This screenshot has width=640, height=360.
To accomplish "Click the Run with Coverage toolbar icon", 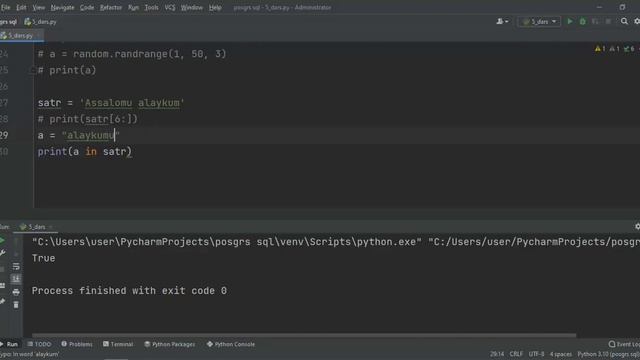I will pyautogui.click(x=596, y=21).
